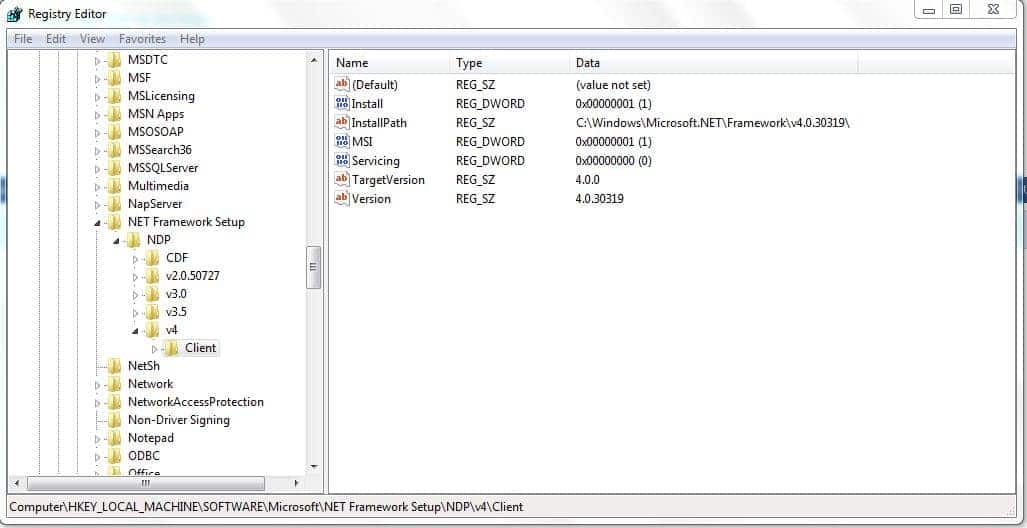Select the Network tree key
The image size is (1027, 528).
150,384
